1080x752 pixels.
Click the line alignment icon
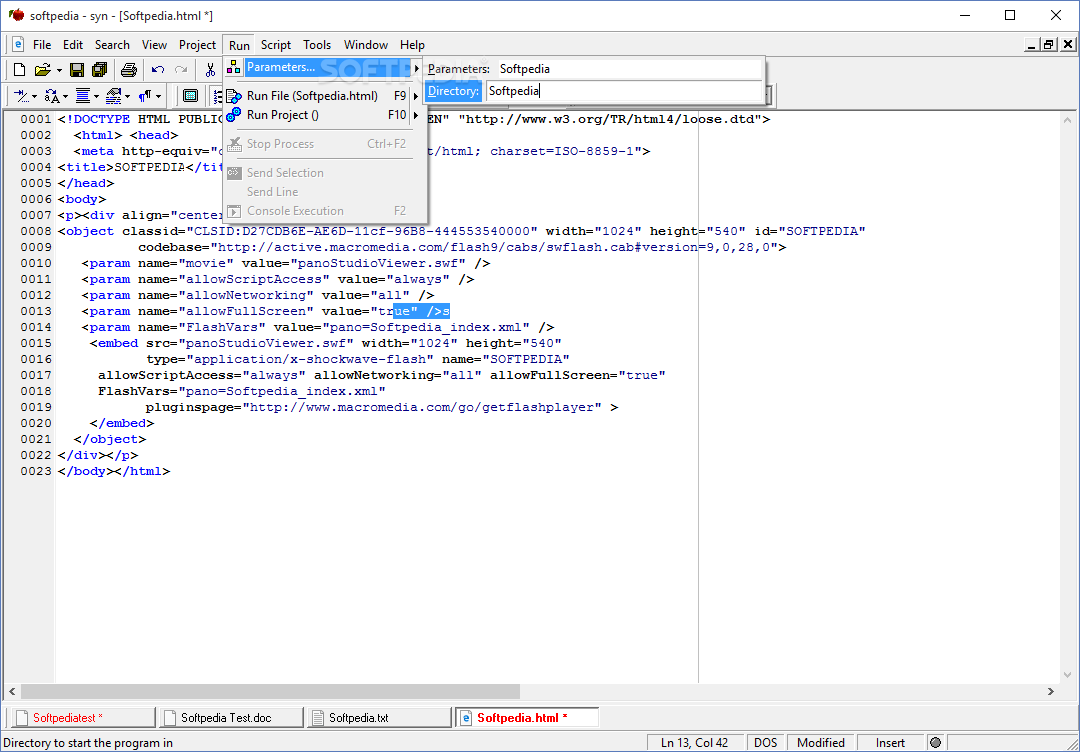click(83, 96)
